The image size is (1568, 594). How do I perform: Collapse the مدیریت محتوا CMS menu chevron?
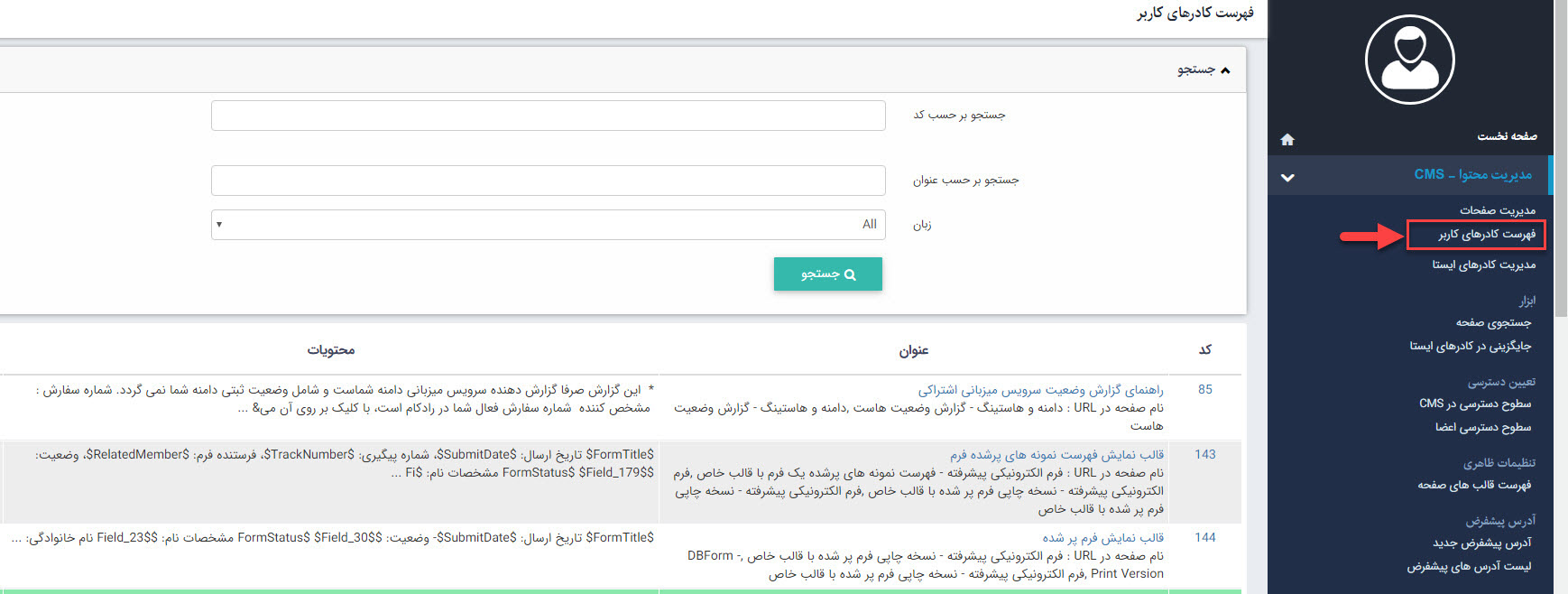coord(1287,178)
